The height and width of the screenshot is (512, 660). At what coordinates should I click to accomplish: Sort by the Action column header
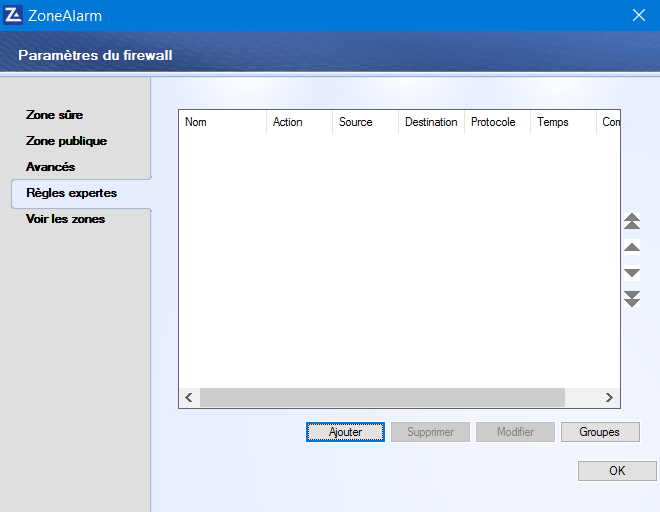(300, 122)
